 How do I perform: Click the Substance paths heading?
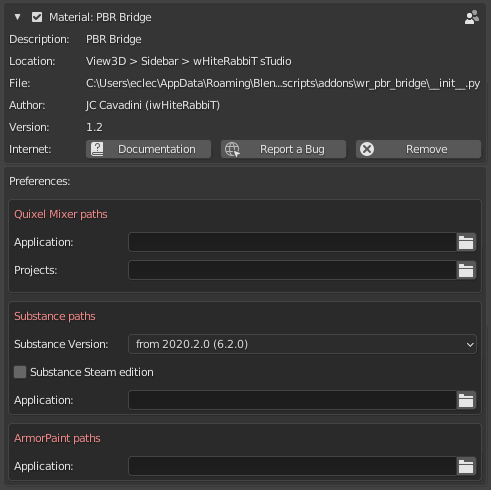click(x=55, y=316)
